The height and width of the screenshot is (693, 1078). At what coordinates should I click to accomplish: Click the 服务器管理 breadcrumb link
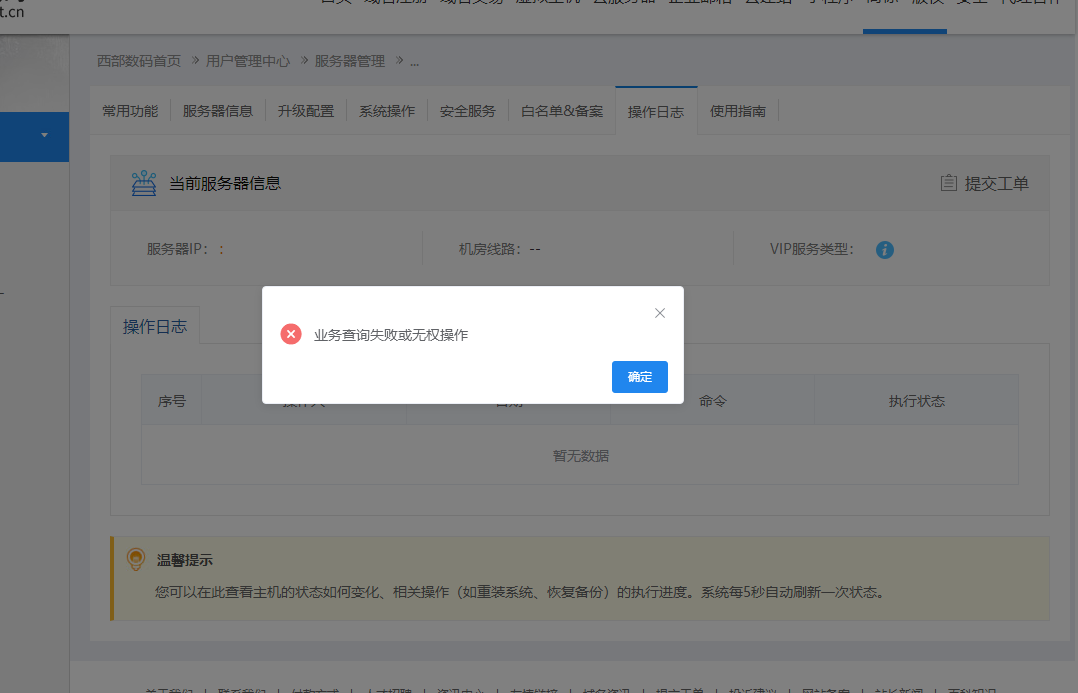pyautogui.click(x=349, y=61)
